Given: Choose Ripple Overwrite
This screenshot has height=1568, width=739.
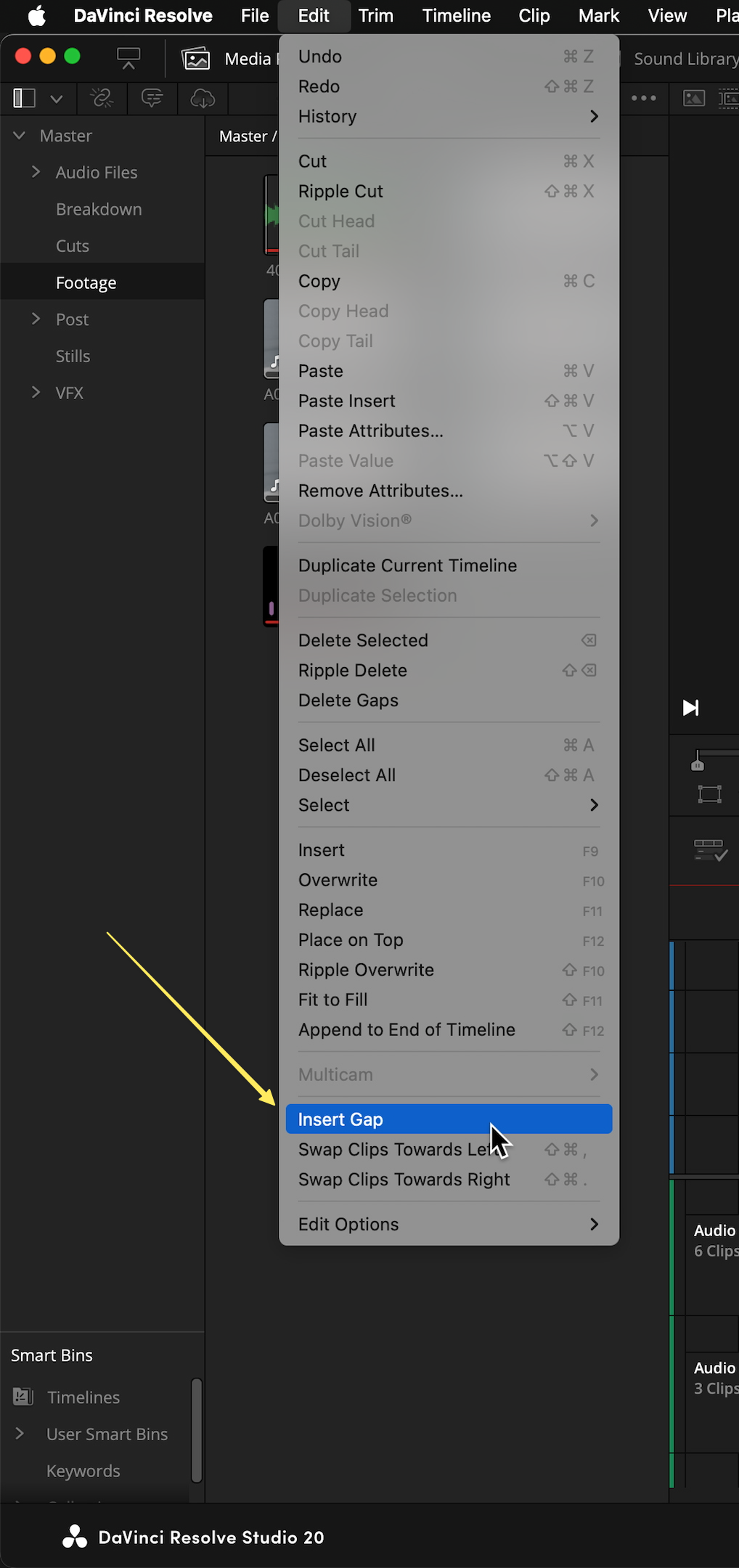Looking at the screenshot, I should point(449,970).
